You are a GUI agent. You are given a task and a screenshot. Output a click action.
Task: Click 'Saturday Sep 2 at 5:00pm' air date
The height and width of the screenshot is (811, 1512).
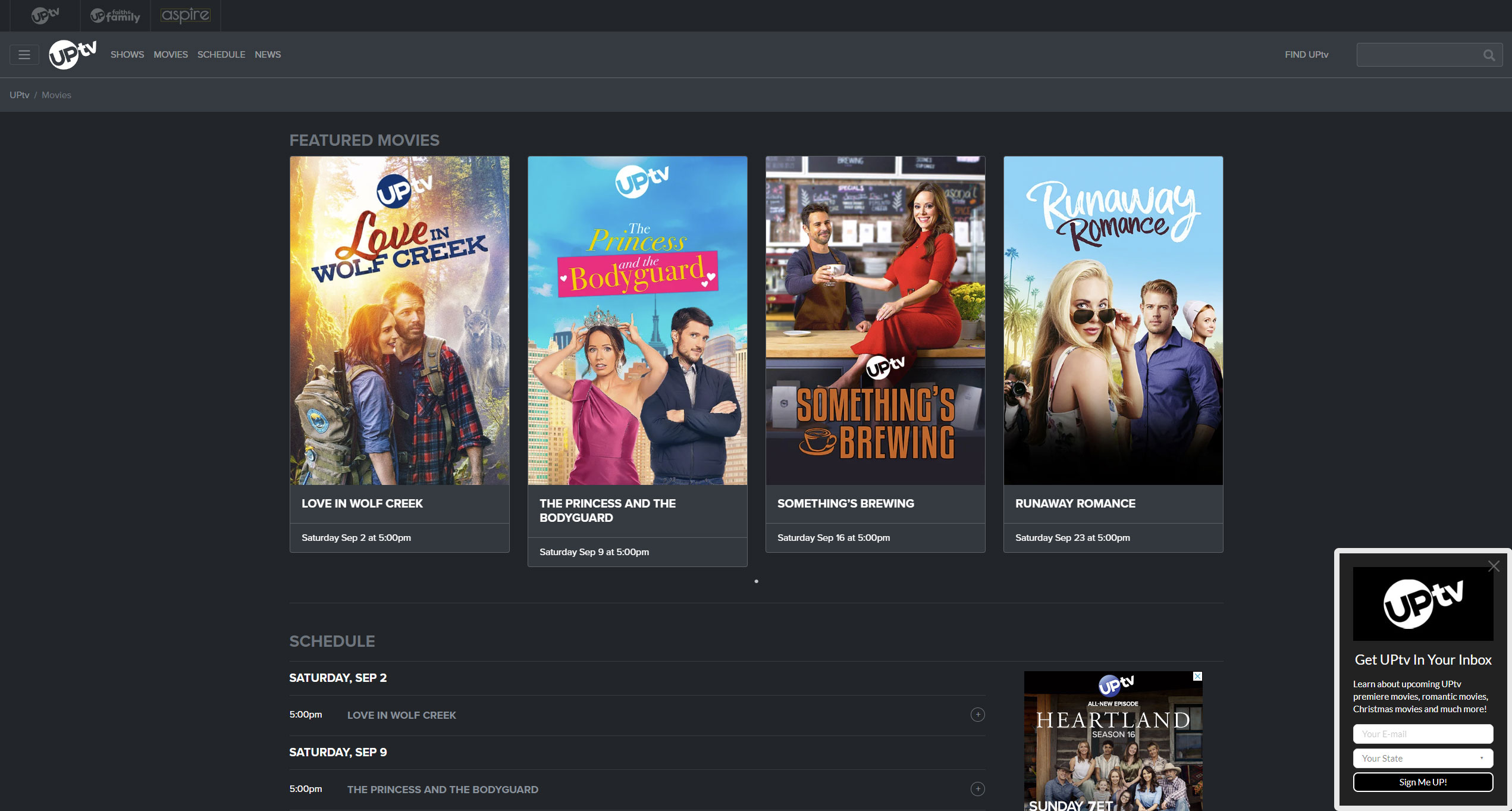[356, 538]
